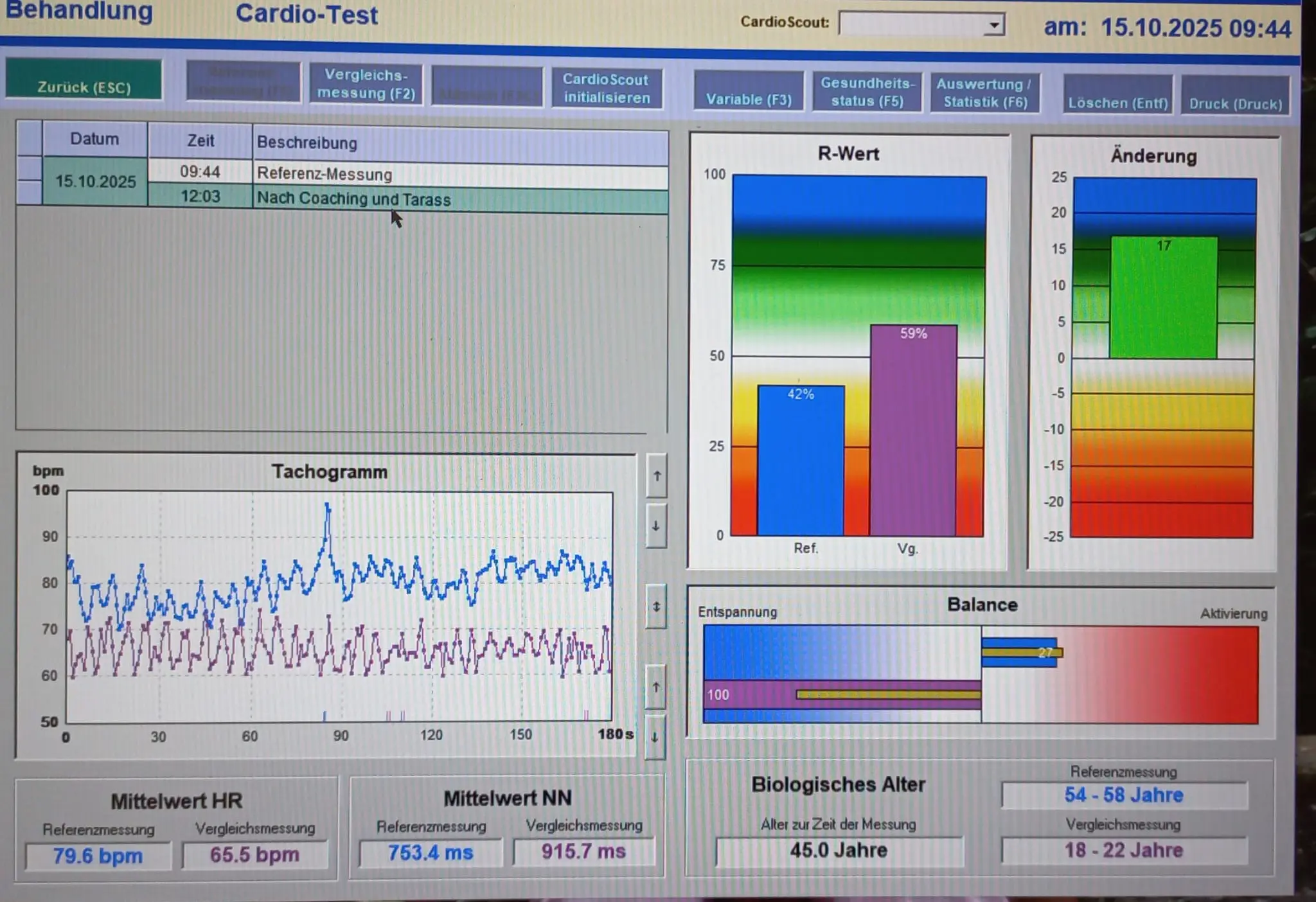Screen dimensions: 1316x902
Task: Click the Datum column header
Action: [94, 139]
